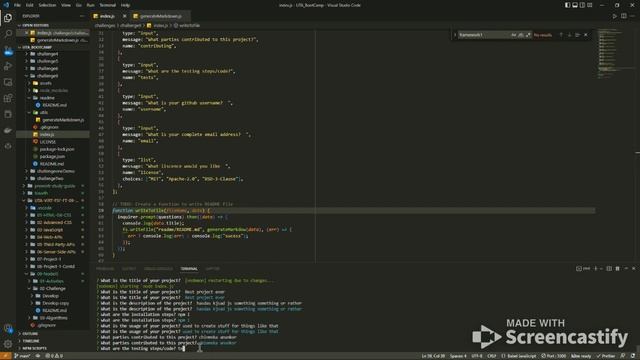
Task: Click the Prettier status bar button
Action: (x=606, y=356)
